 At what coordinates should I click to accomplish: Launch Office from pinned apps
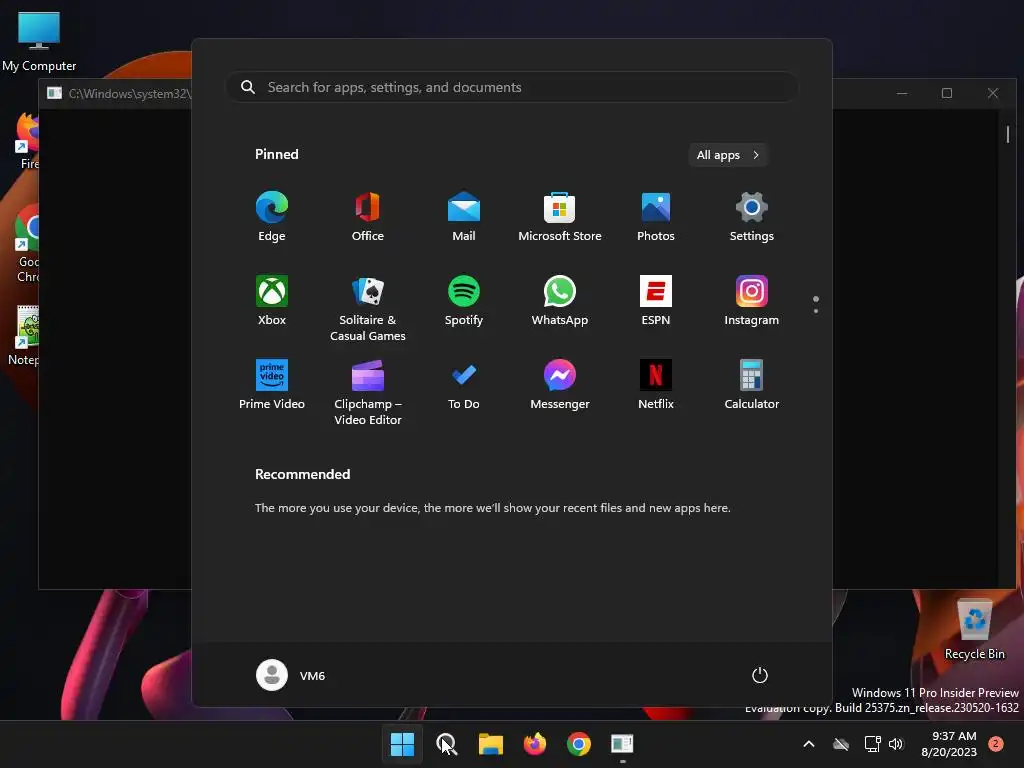(368, 217)
